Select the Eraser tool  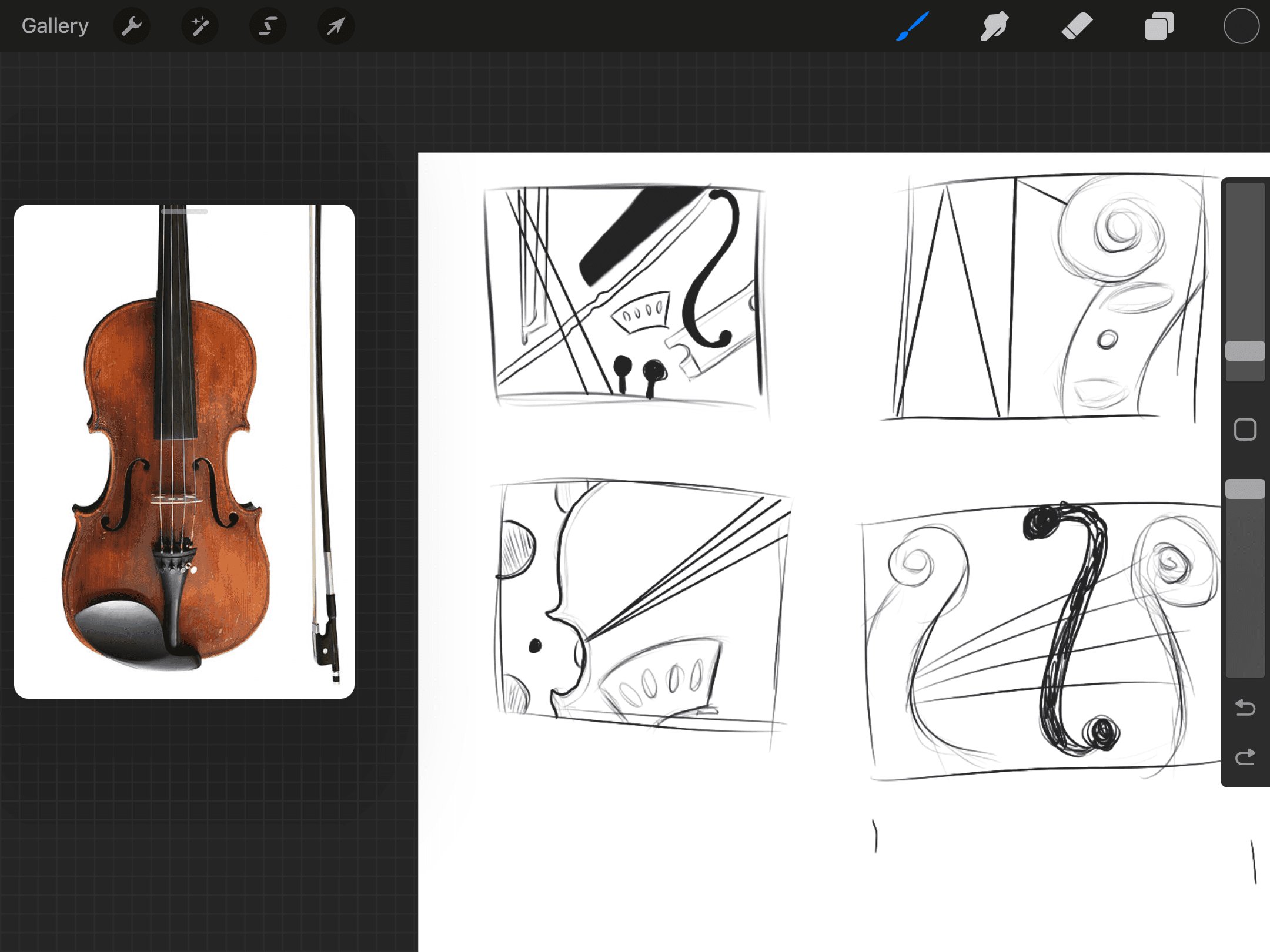tap(1077, 26)
